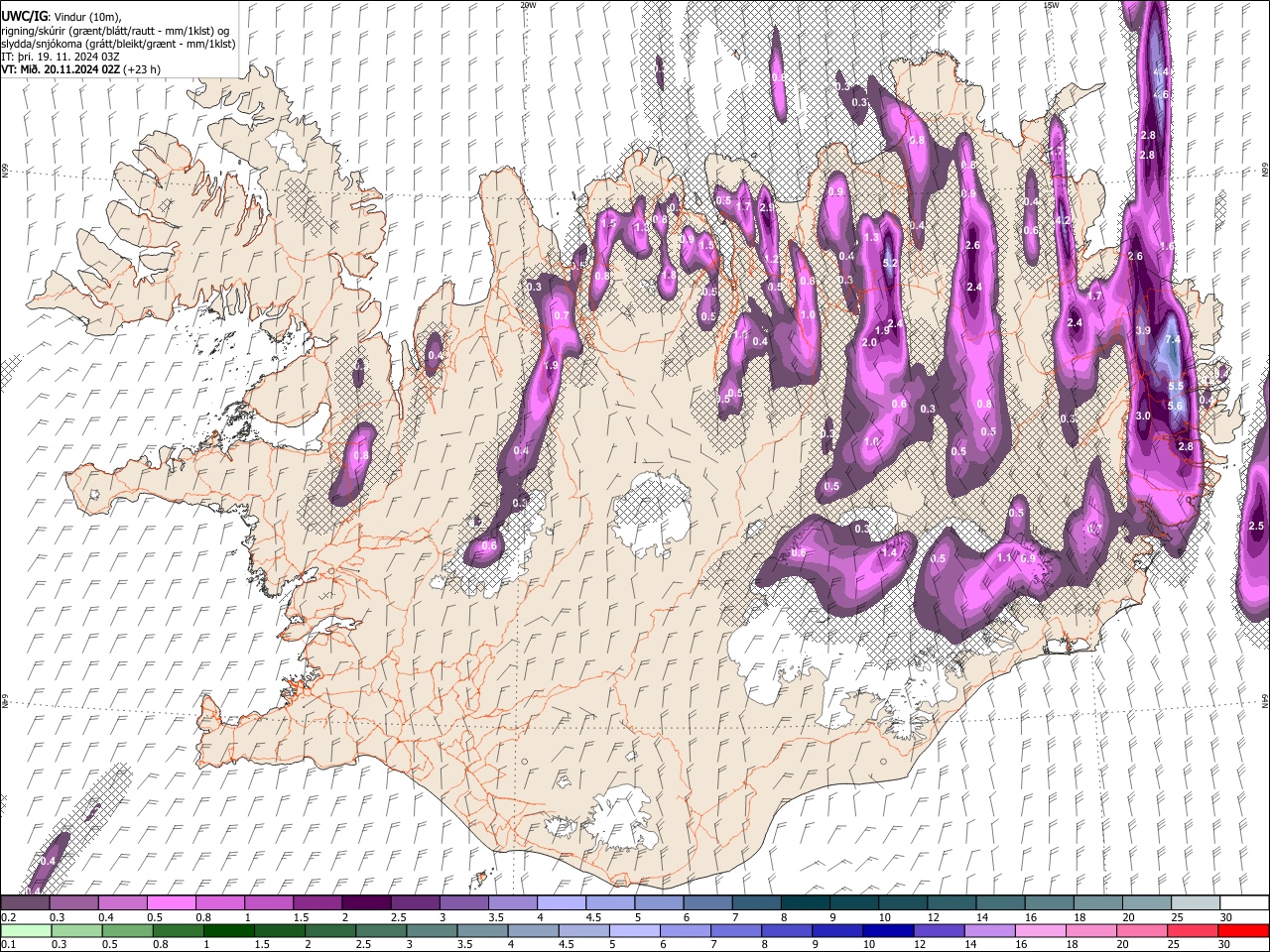The height and width of the screenshot is (952, 1270).
Task: Click the dark teal swatch after upper '8'
Action: (x=806, y=903)
